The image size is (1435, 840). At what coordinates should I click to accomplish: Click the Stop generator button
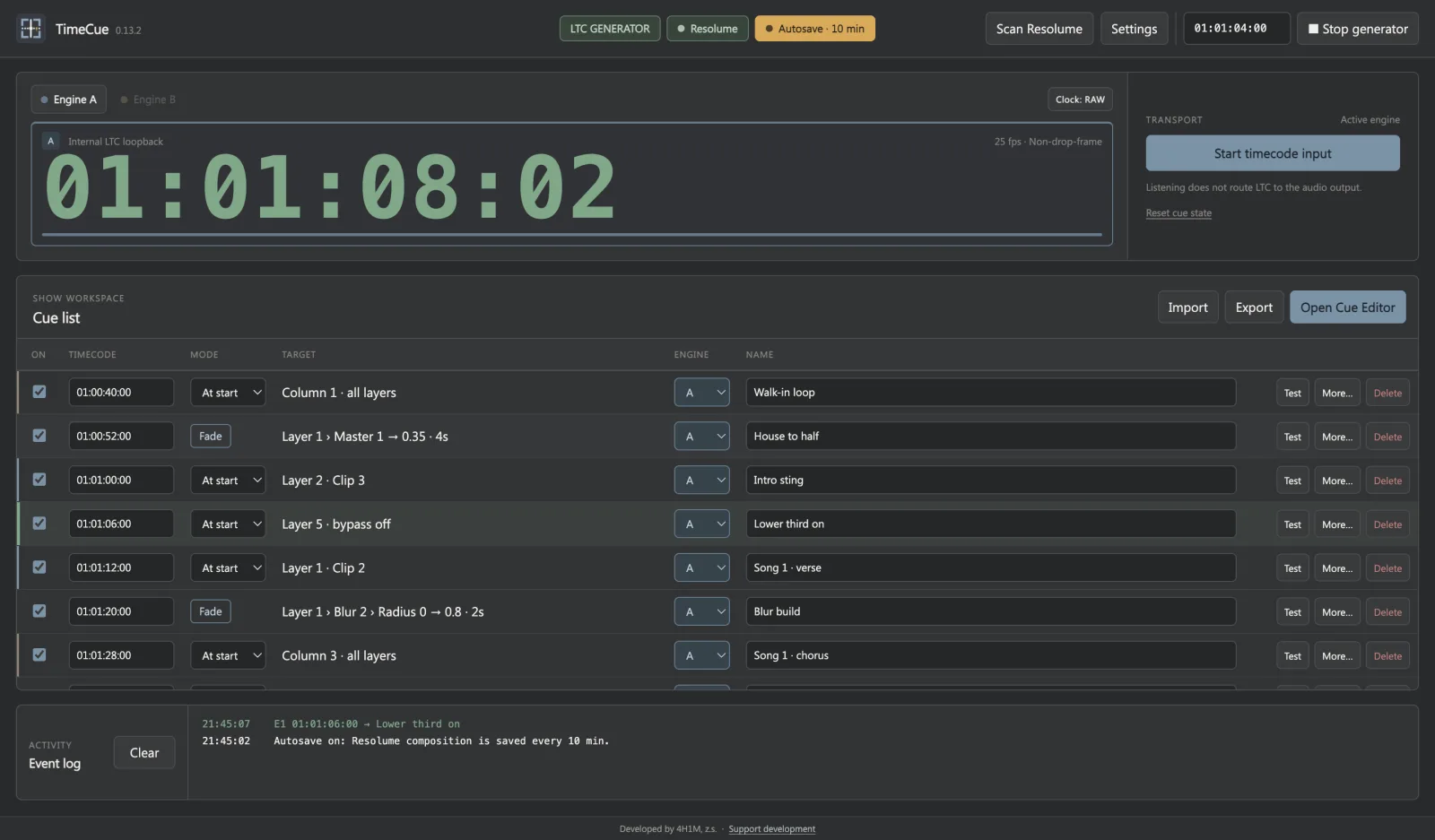tap(1357, 29)
